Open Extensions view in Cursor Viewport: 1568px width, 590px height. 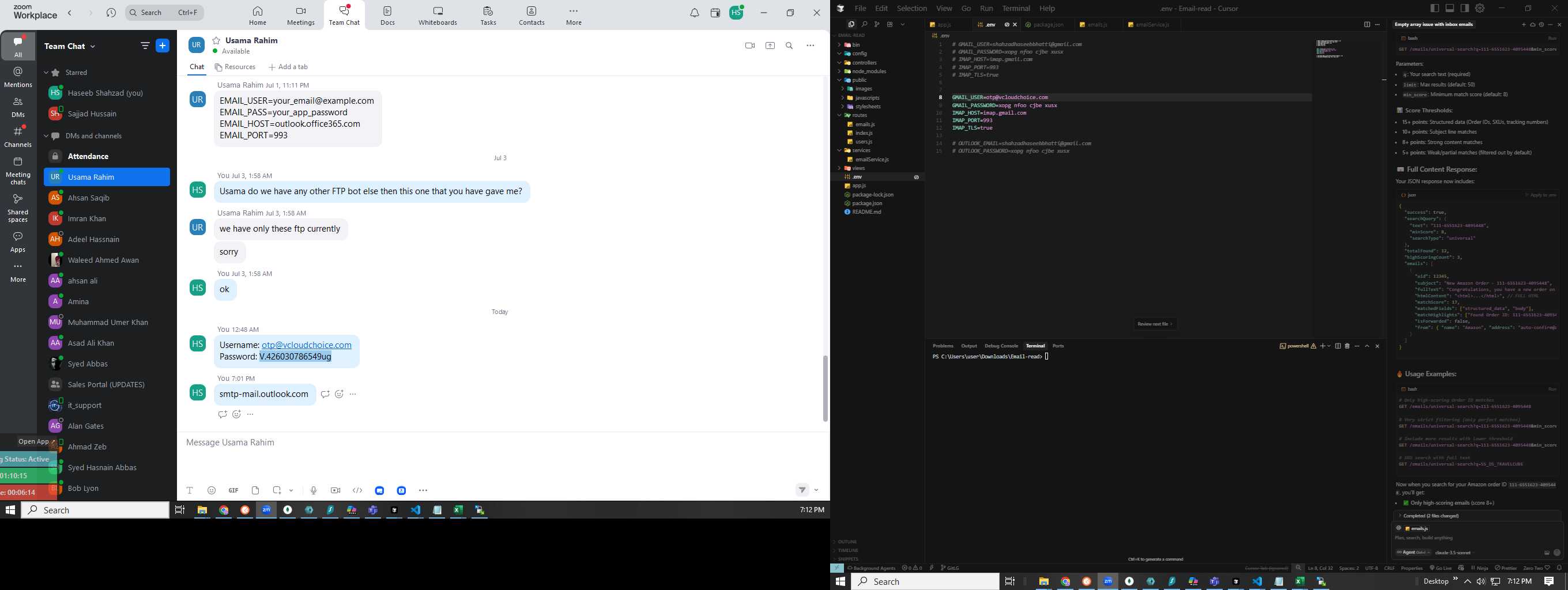click(890, 24)
